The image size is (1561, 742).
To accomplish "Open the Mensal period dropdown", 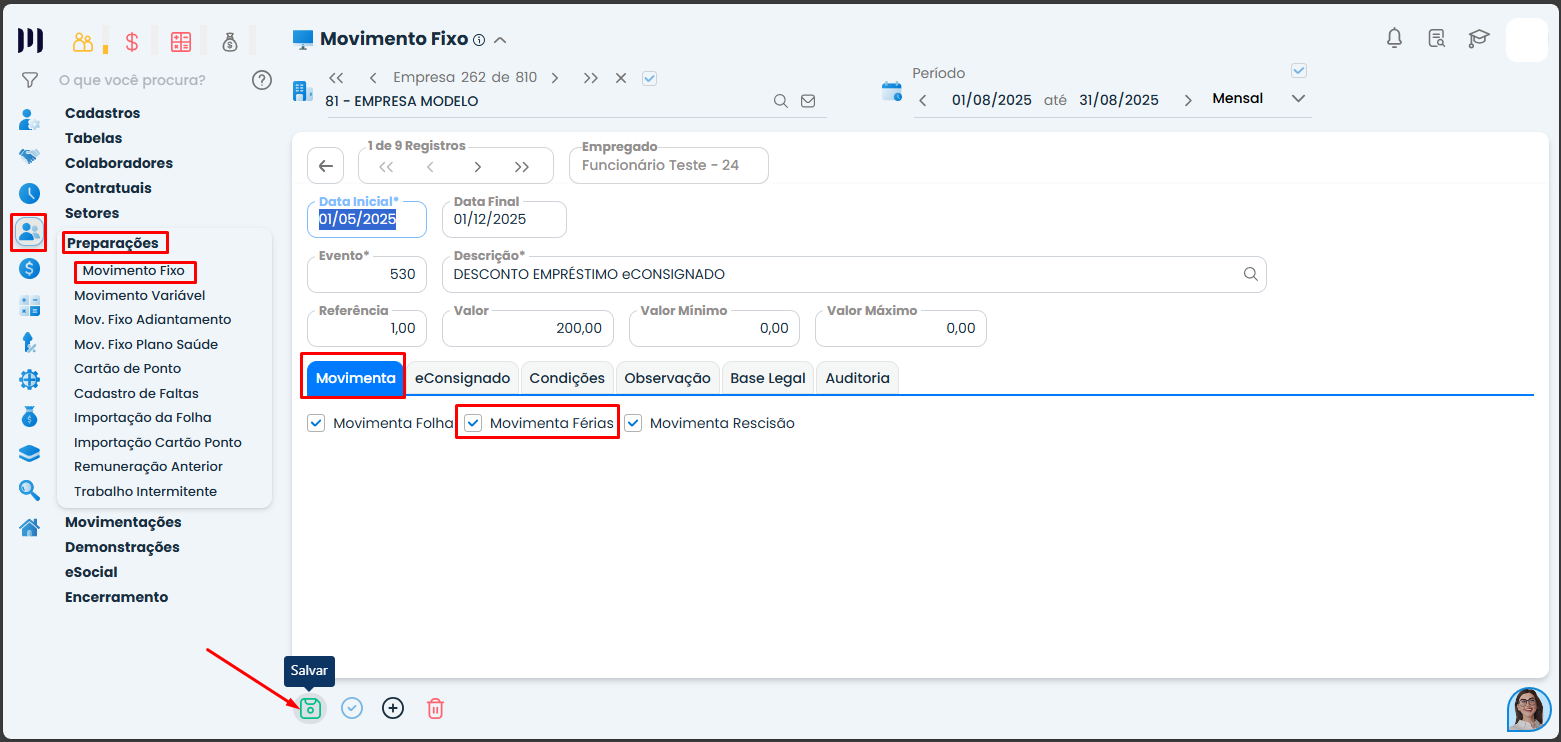I will (x=1298, y=99).
